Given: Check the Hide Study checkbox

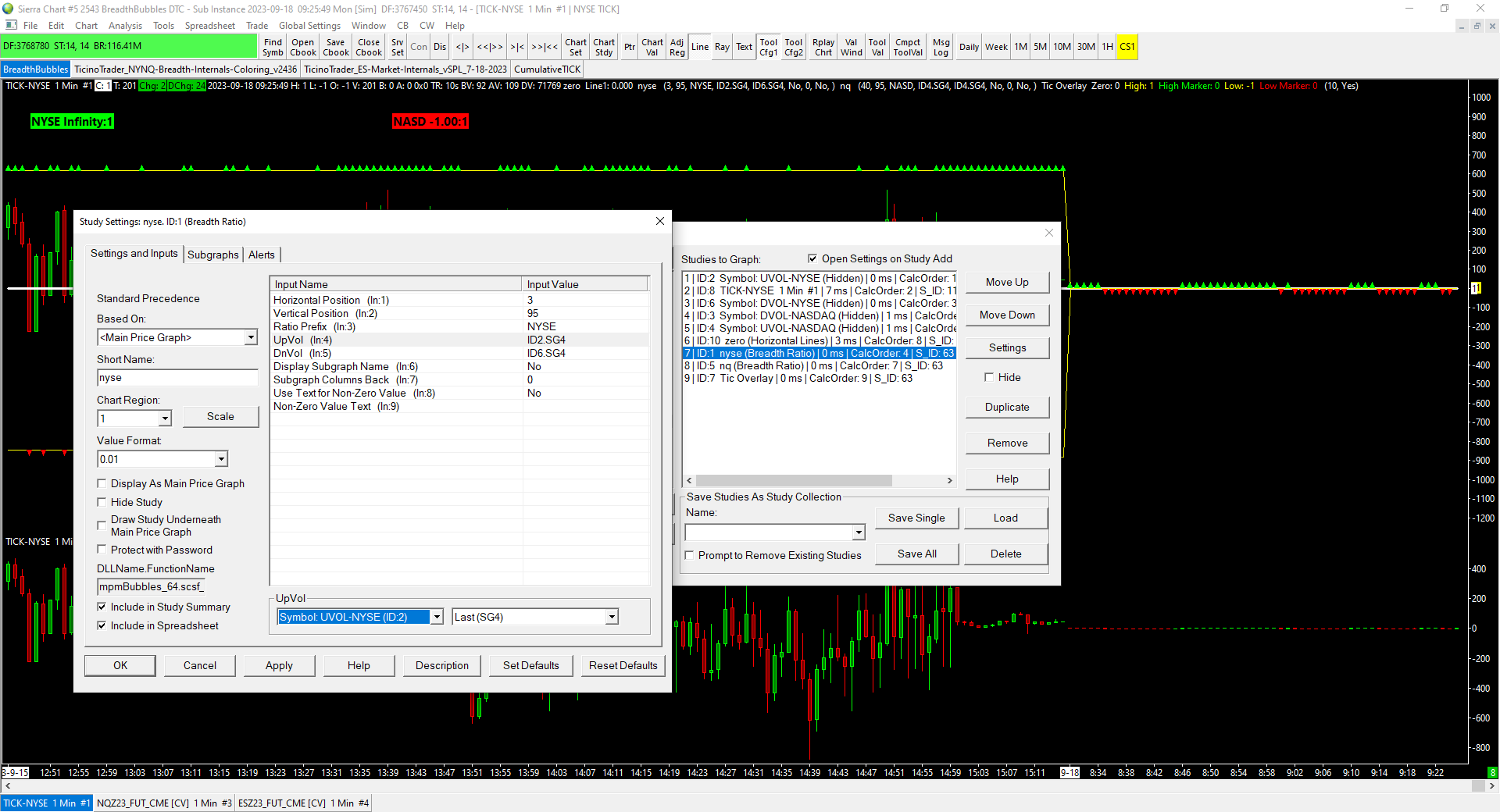Looking at the screenshot, I should tap(102, 502).
